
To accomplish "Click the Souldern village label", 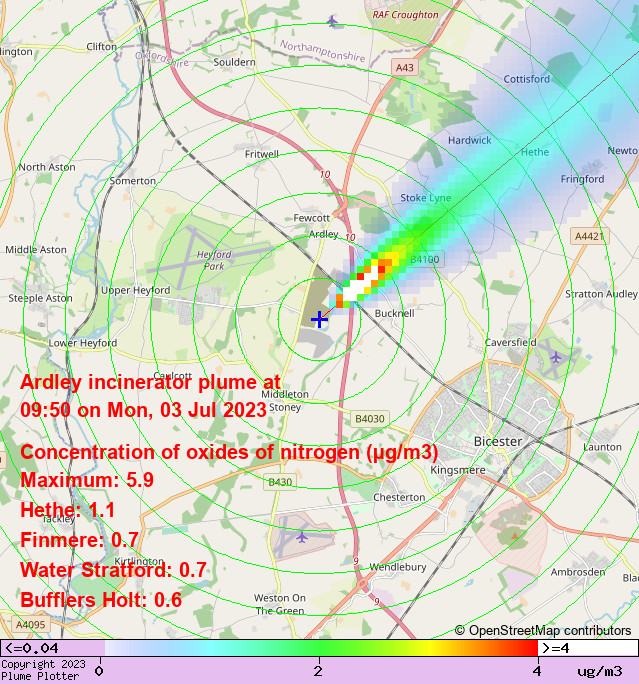I will pyautogui.click(x=234, y=62).
